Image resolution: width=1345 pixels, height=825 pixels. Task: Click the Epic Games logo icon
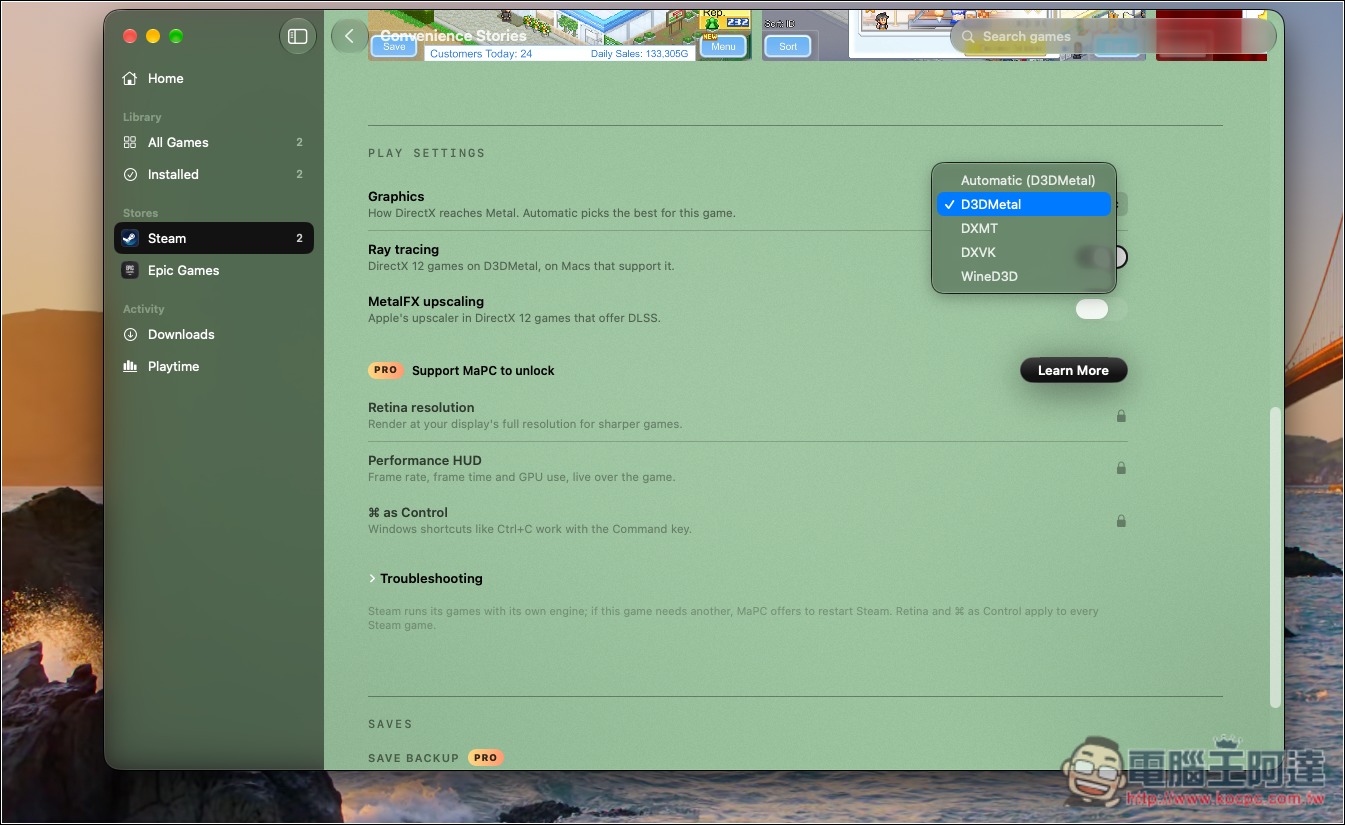(130, 270)
